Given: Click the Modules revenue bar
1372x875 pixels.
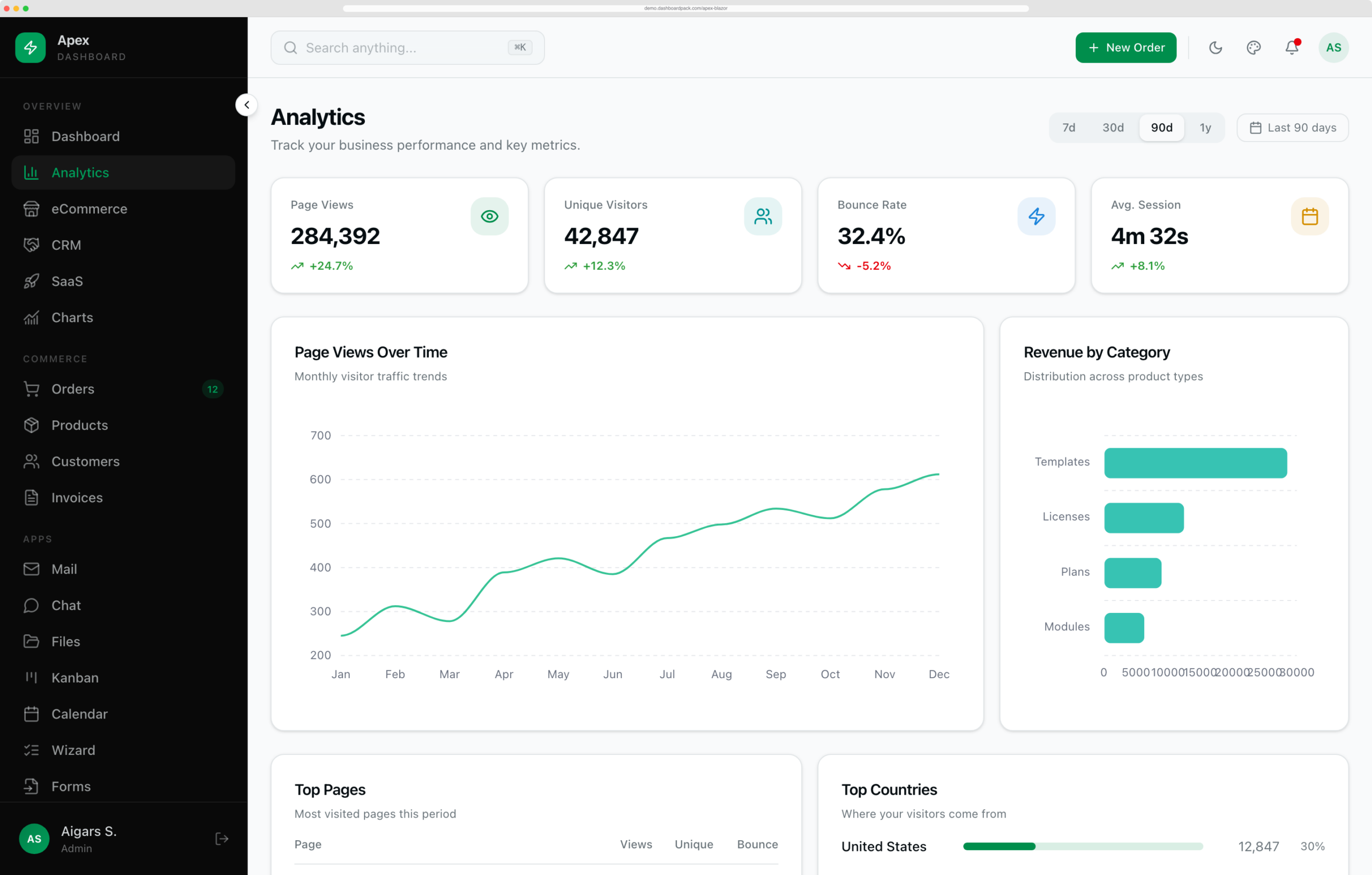Looking at the screenshot, I should [1124, 628].
